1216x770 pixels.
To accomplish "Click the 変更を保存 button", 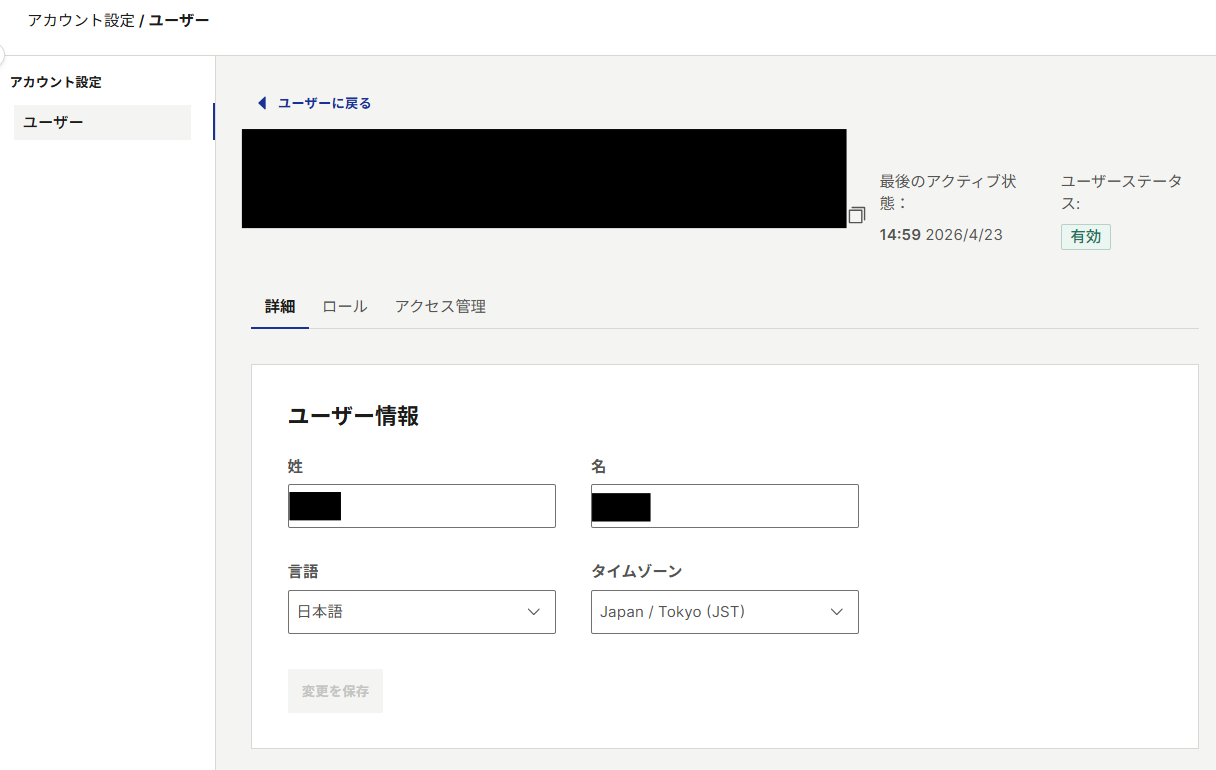I will click(x=335, y=691).
